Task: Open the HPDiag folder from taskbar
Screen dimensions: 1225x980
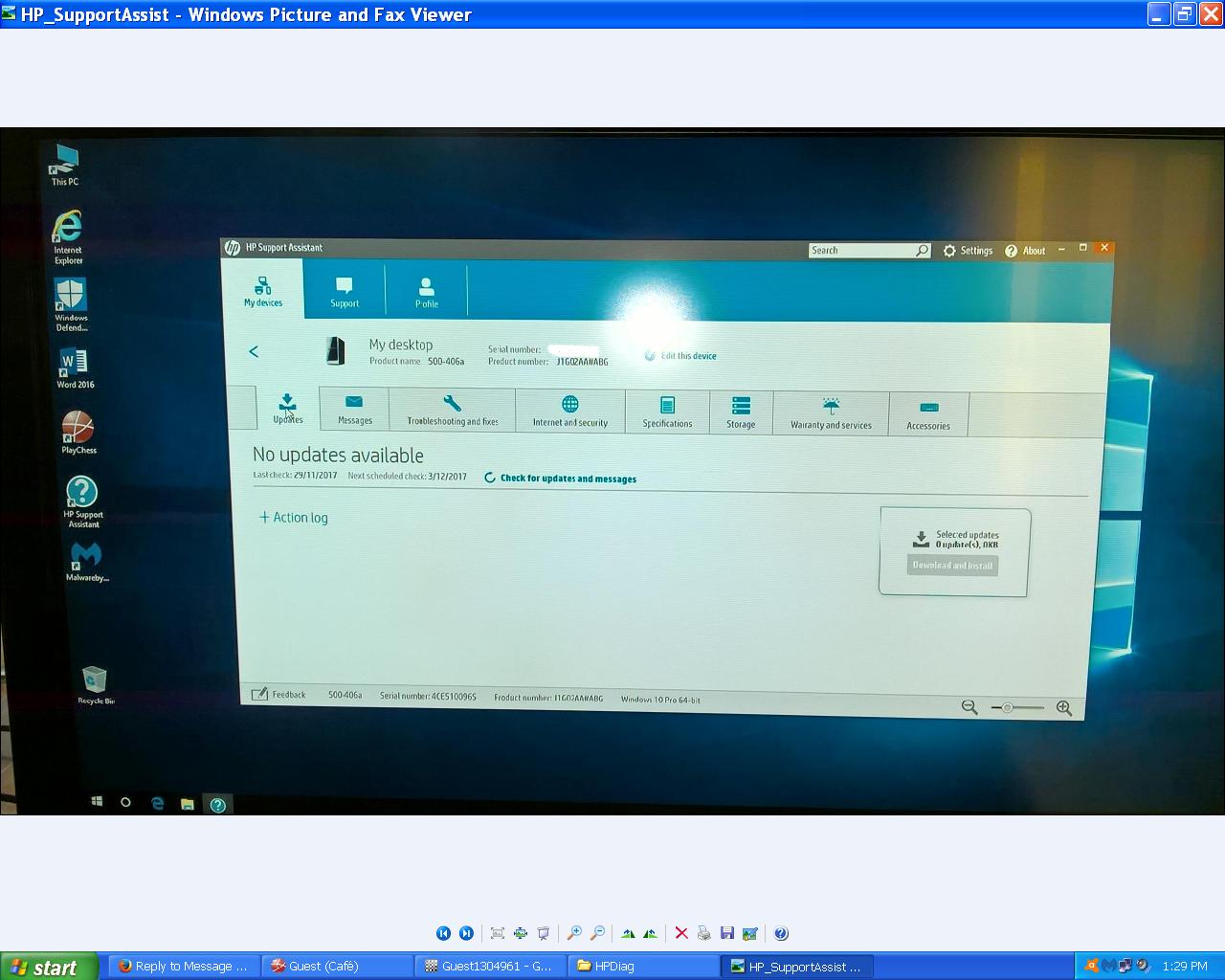Action: click(x=643, y=967)
